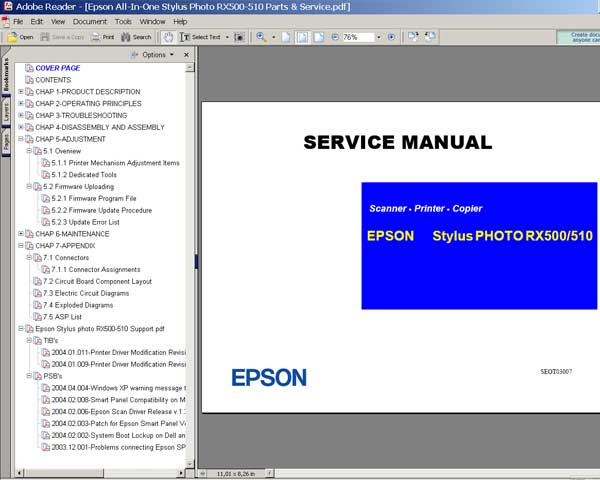Activate the Select Text tool
600x480 pixels.
point(201,37)
